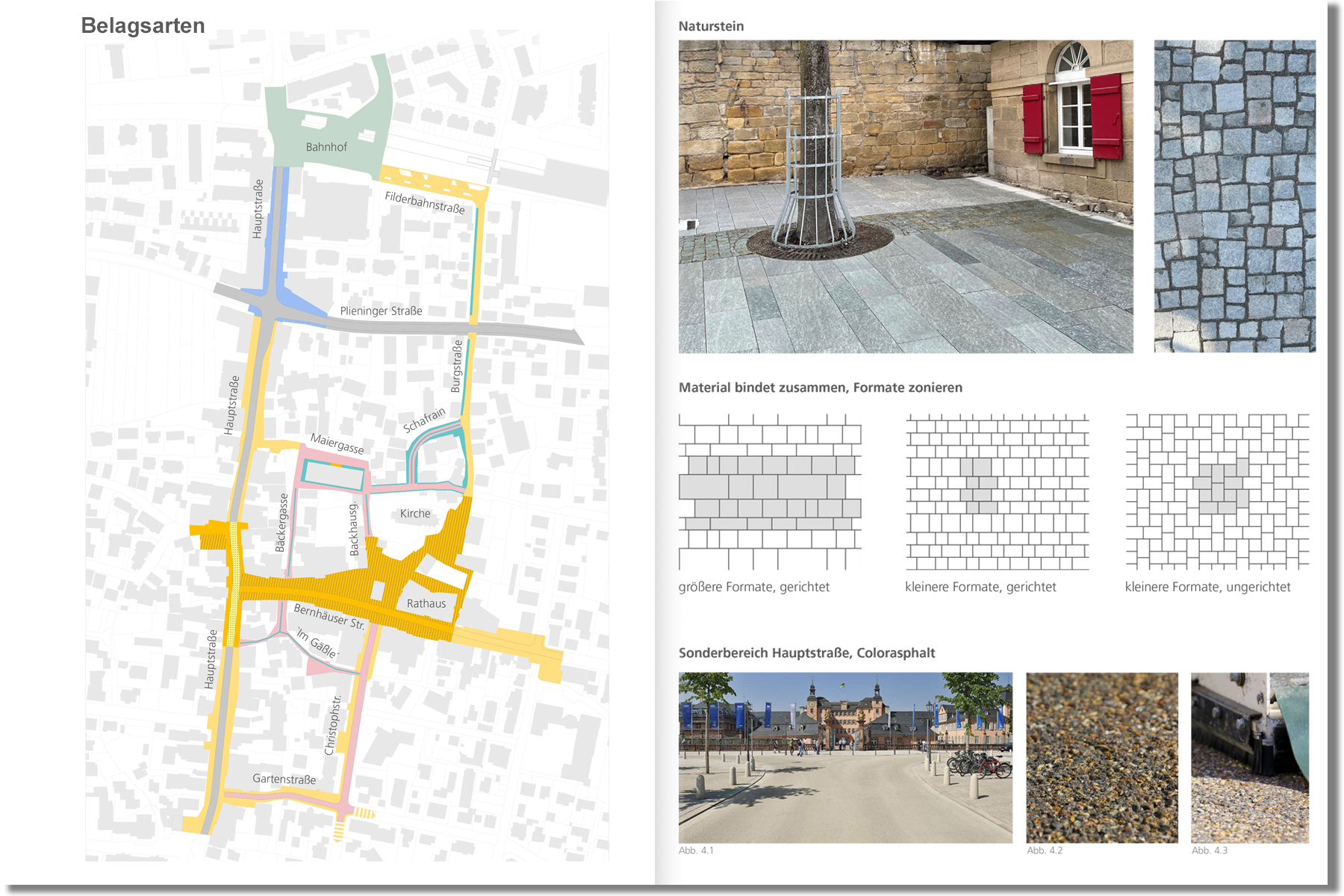Viewport: 1344px width, 896px height.
Task: Click the Belagsarten page title
Action: pyautogui.click(x=143, y=25)
